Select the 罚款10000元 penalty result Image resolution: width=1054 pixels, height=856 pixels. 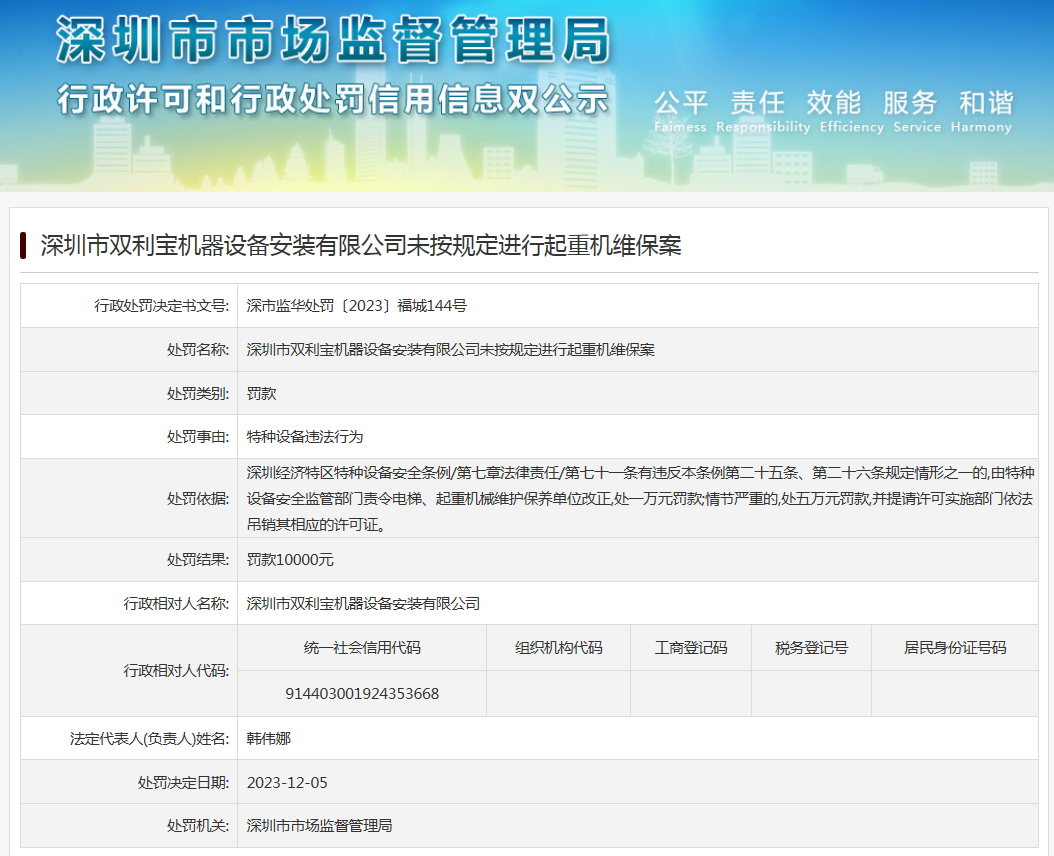(x=290, y=559)
